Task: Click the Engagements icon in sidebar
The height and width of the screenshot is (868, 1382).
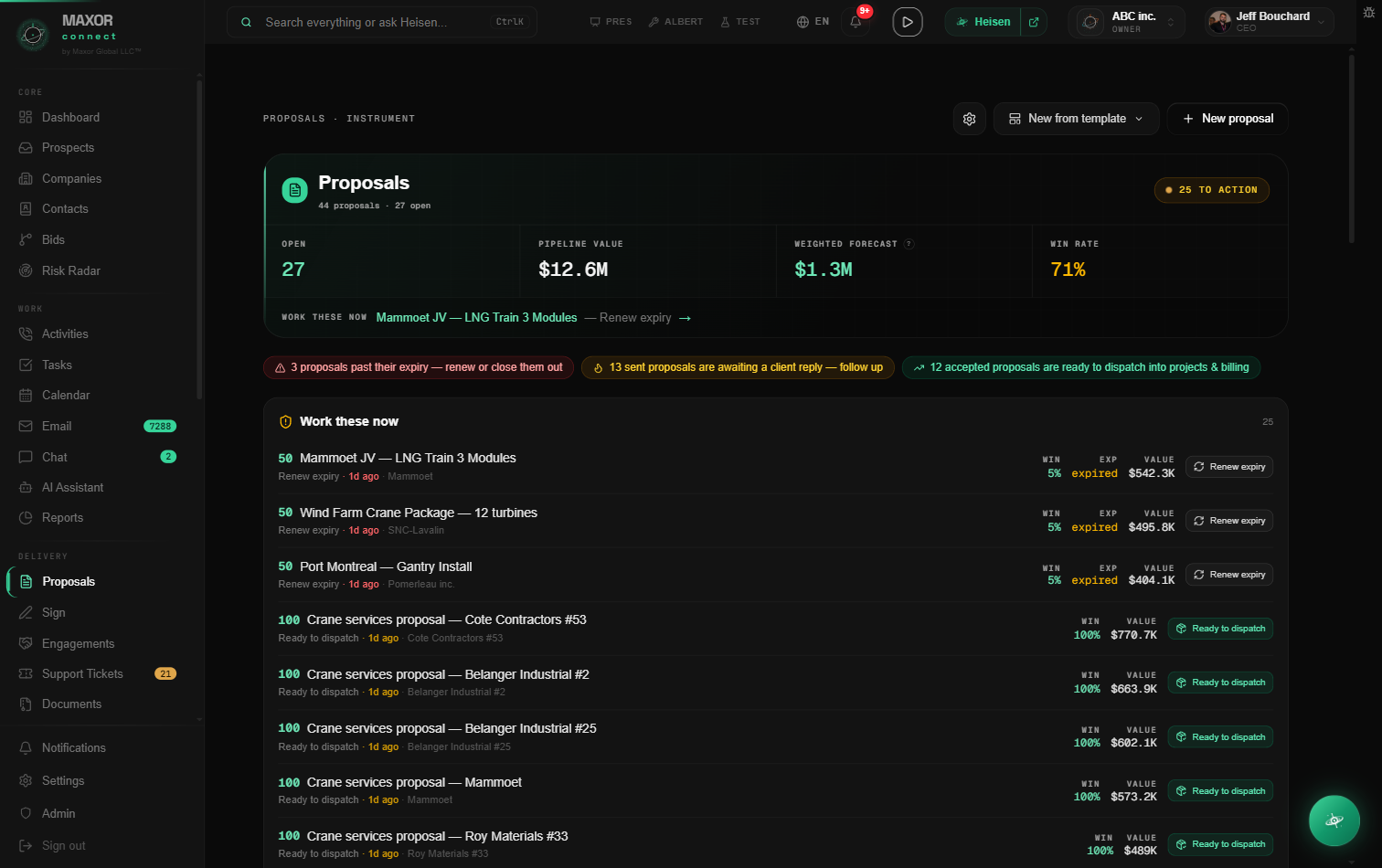Action: (x=26, y=643)
